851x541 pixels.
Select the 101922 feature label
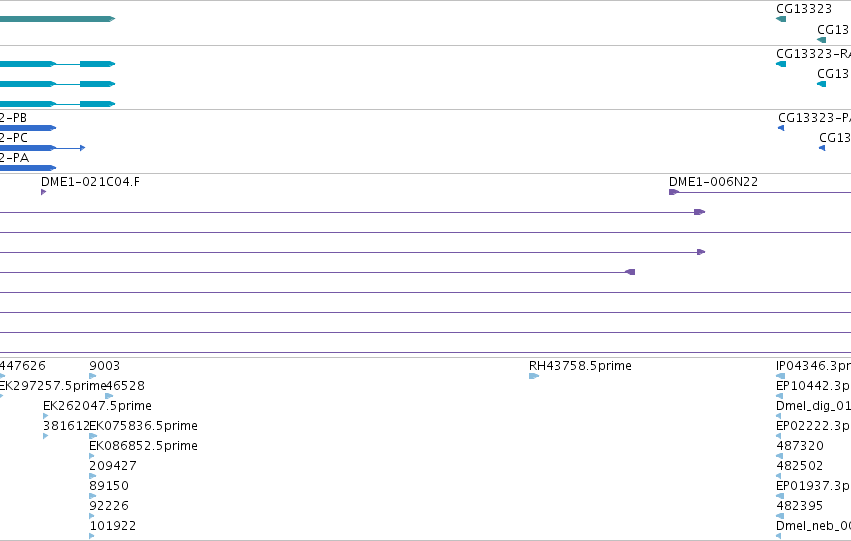click(x=113, y=526)
